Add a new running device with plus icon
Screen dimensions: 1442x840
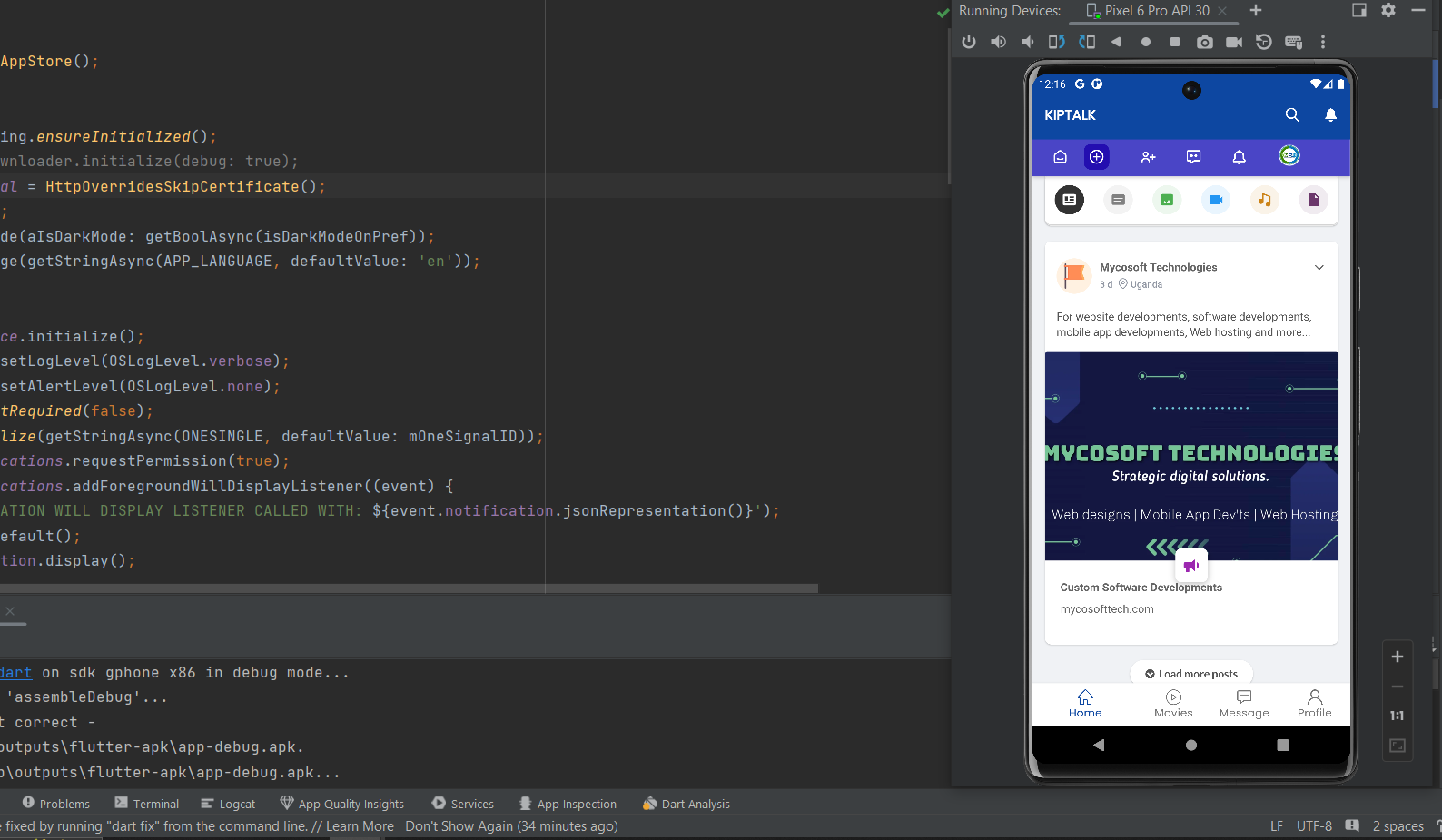pyautogui.click(x=1256, y=11)
